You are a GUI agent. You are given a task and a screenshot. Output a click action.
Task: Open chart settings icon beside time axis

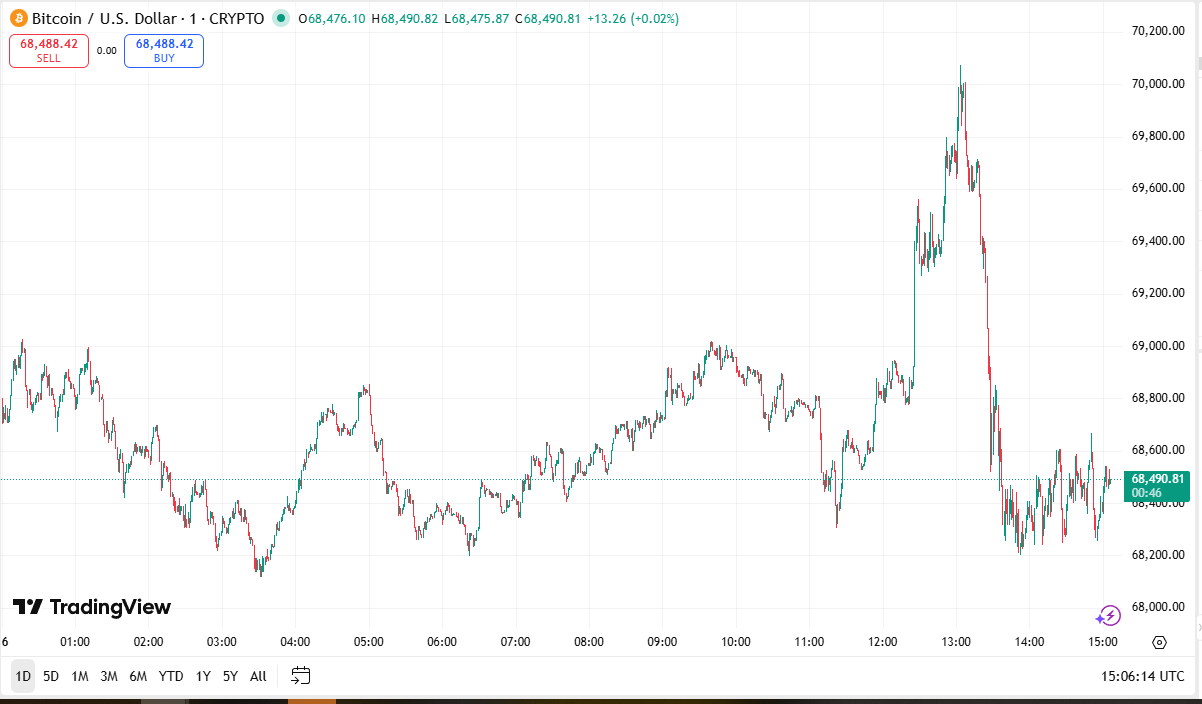coord(1159,642)
